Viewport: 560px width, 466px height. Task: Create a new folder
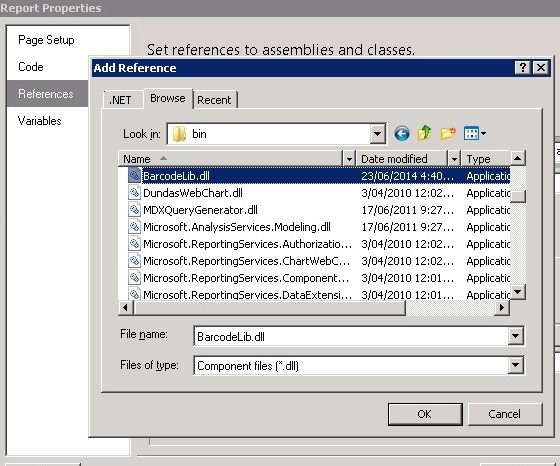pos(448,134)
